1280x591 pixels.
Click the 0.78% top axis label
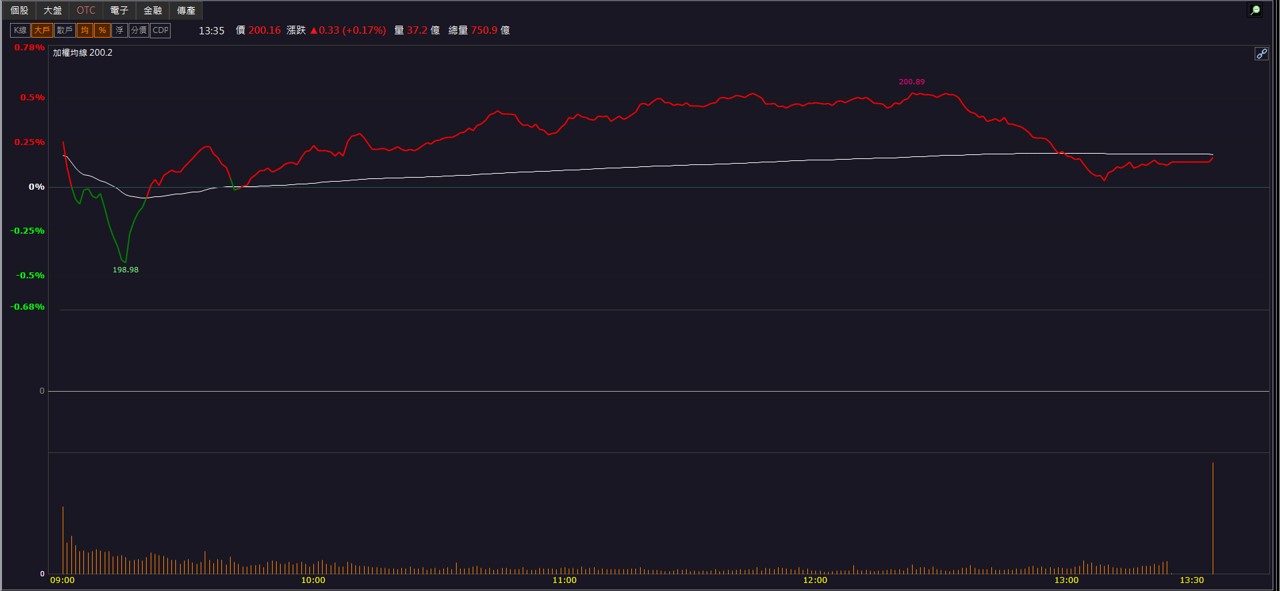coord(29,47)
